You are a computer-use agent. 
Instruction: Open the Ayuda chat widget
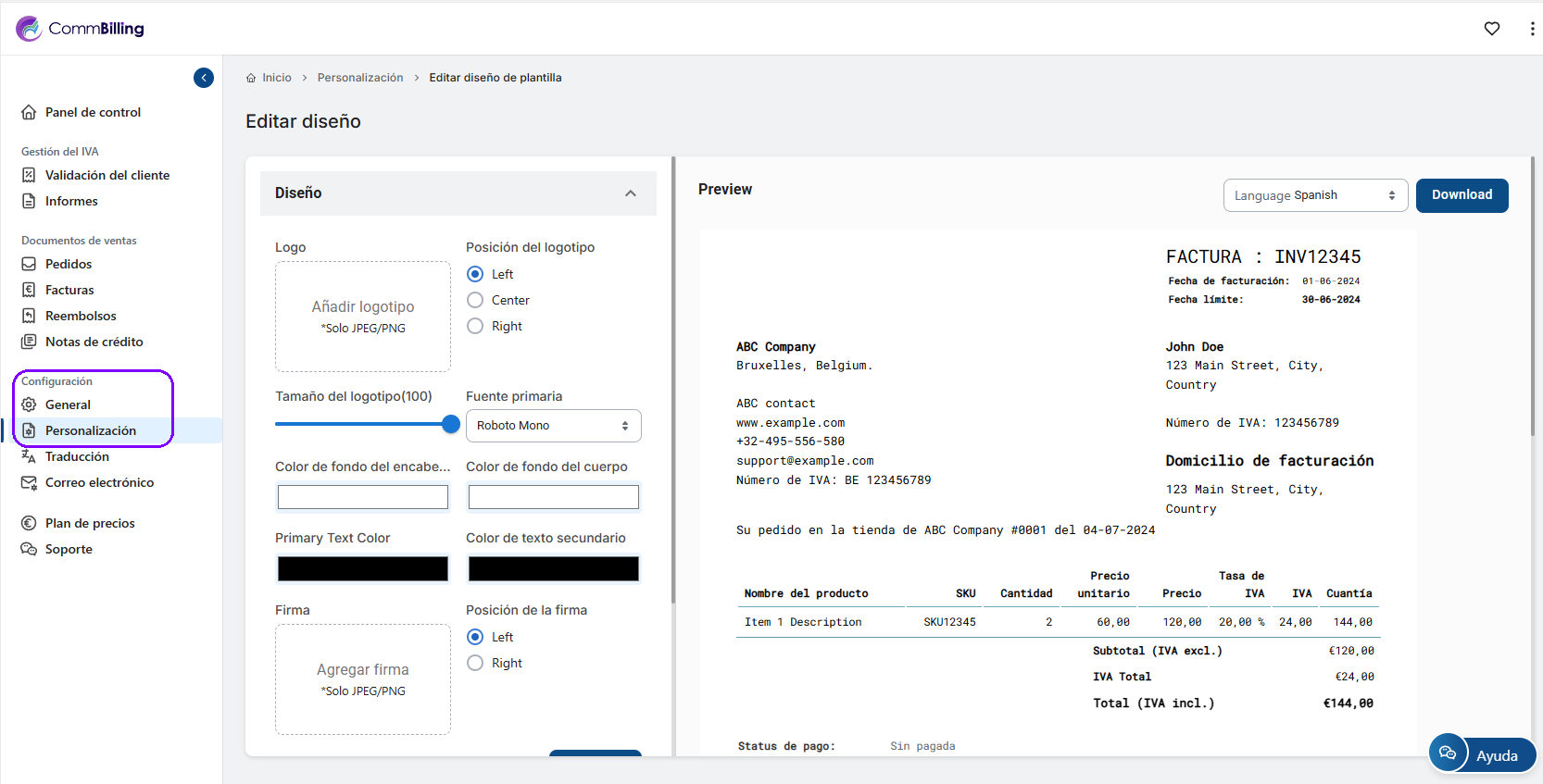[1482, 754]
